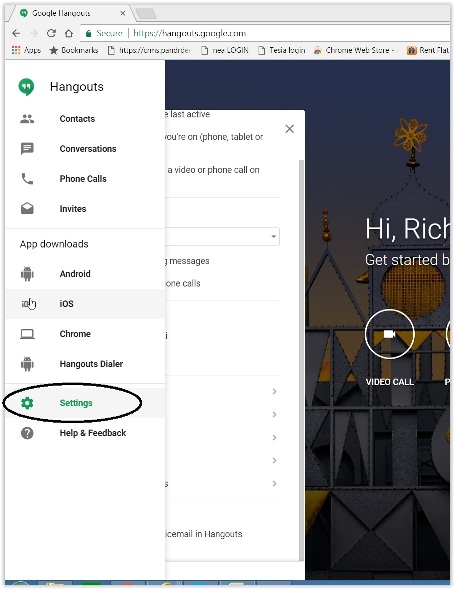Select the Chrome app download
Screen dimensions: 454x589
click(85, 334)
